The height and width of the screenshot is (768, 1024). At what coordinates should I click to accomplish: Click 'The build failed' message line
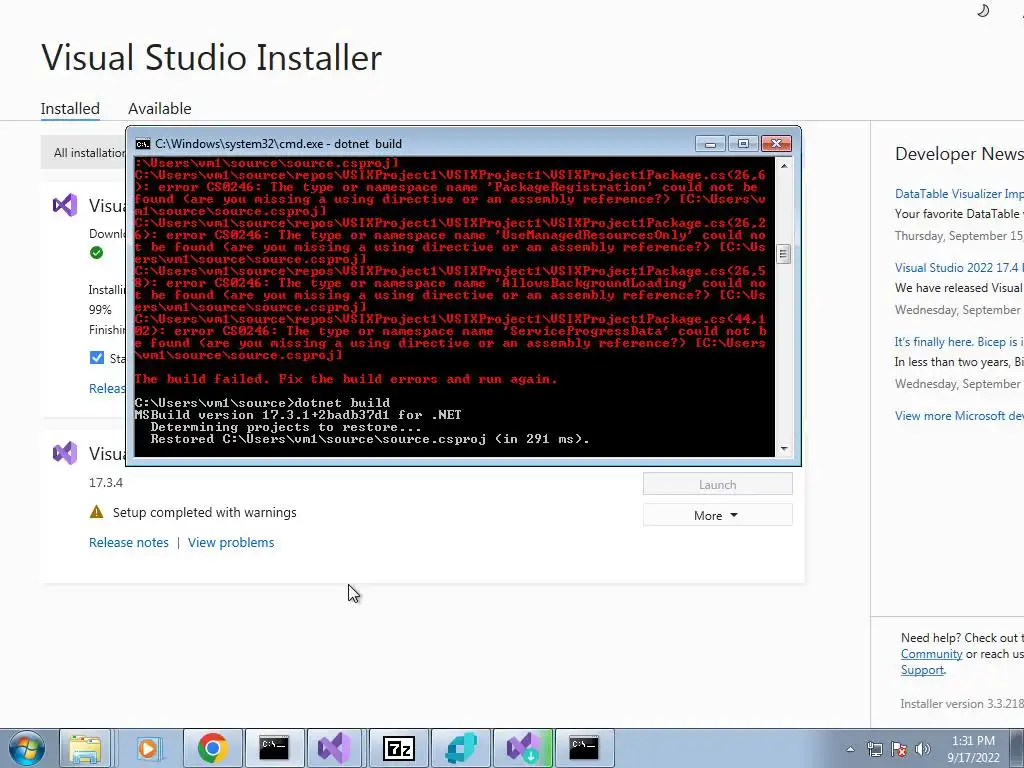tap(346, 379)
